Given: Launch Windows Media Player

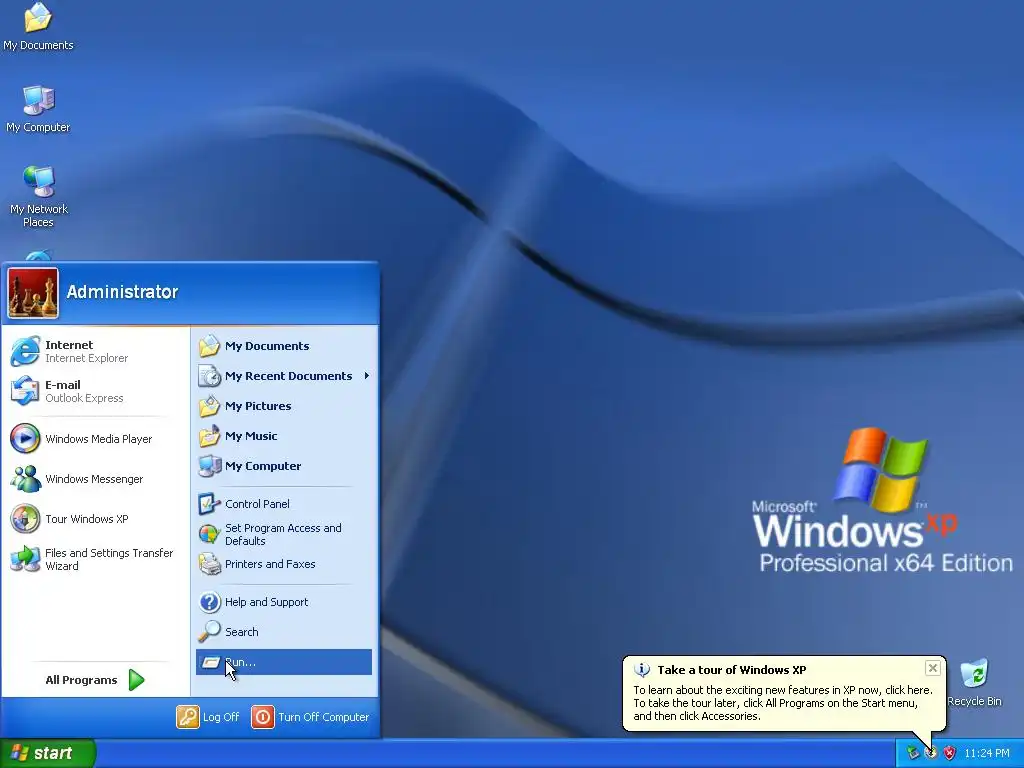Looking at the screenshot, I should [95, 439].
